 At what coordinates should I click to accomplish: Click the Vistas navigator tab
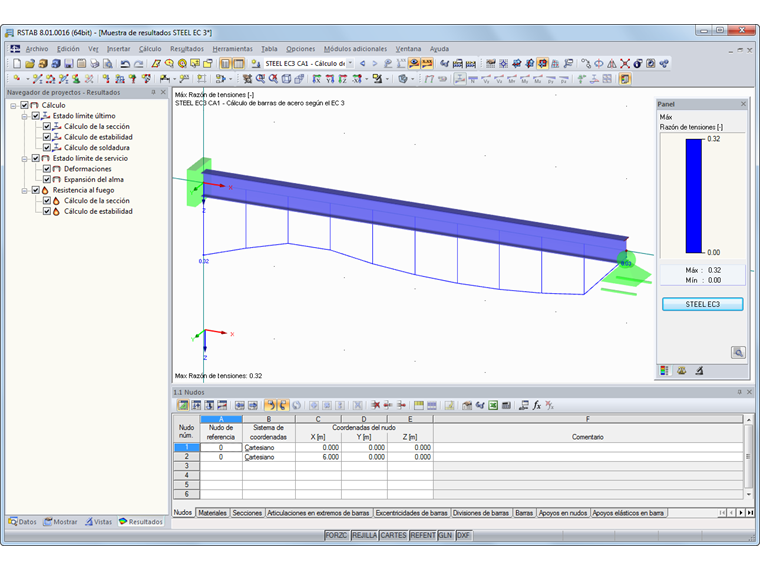pyautogui.click(x=98, y=522)
